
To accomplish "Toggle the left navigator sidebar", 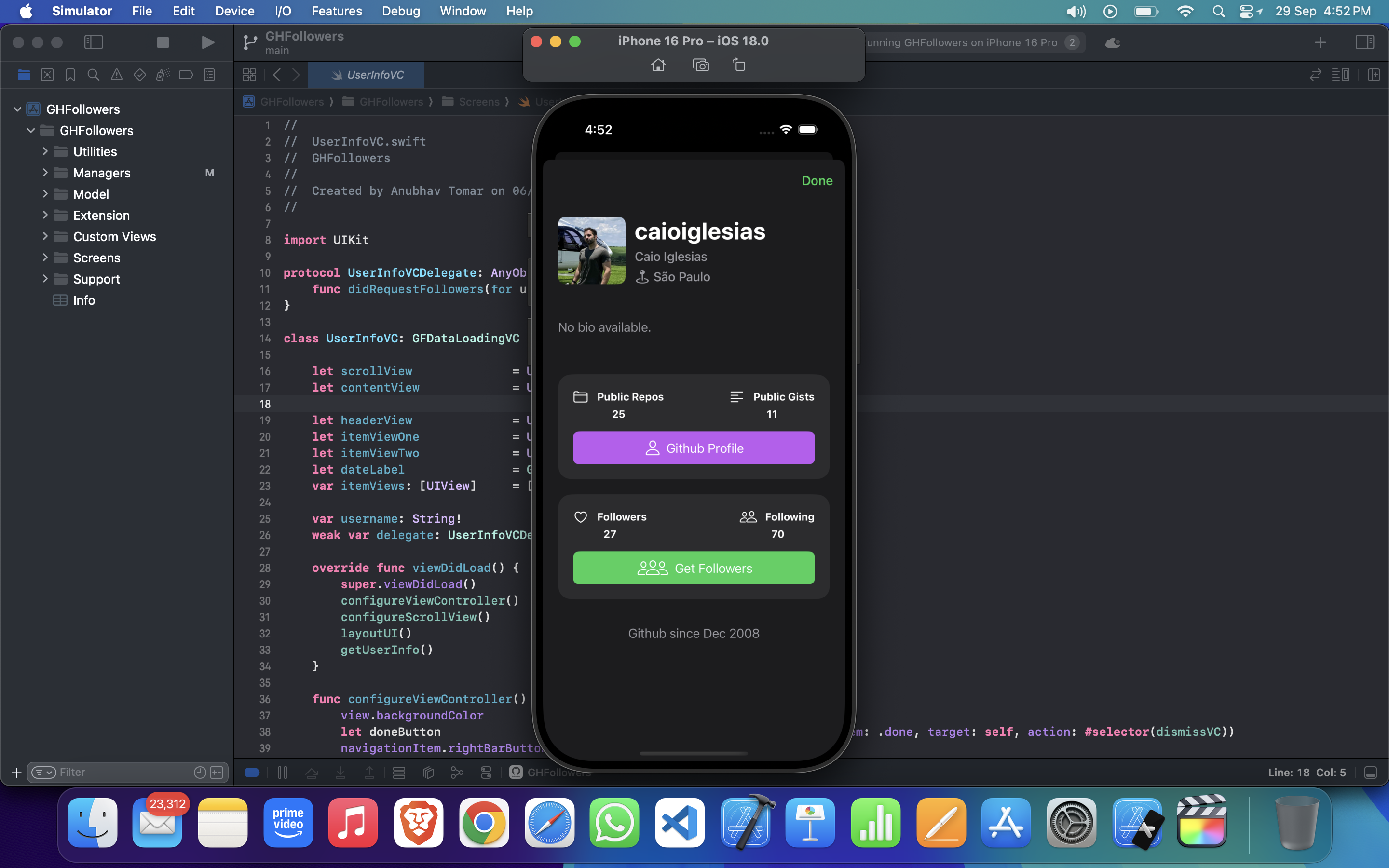I will (x=94, y=42).
